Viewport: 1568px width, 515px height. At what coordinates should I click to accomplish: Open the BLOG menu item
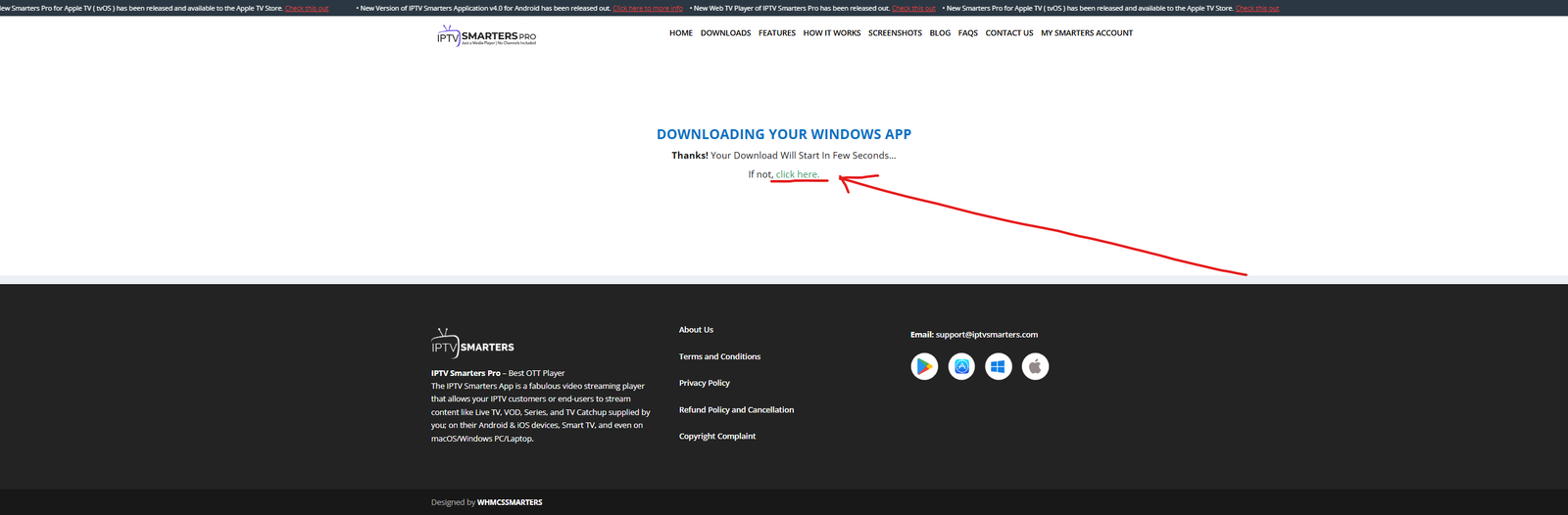point(940,33)
